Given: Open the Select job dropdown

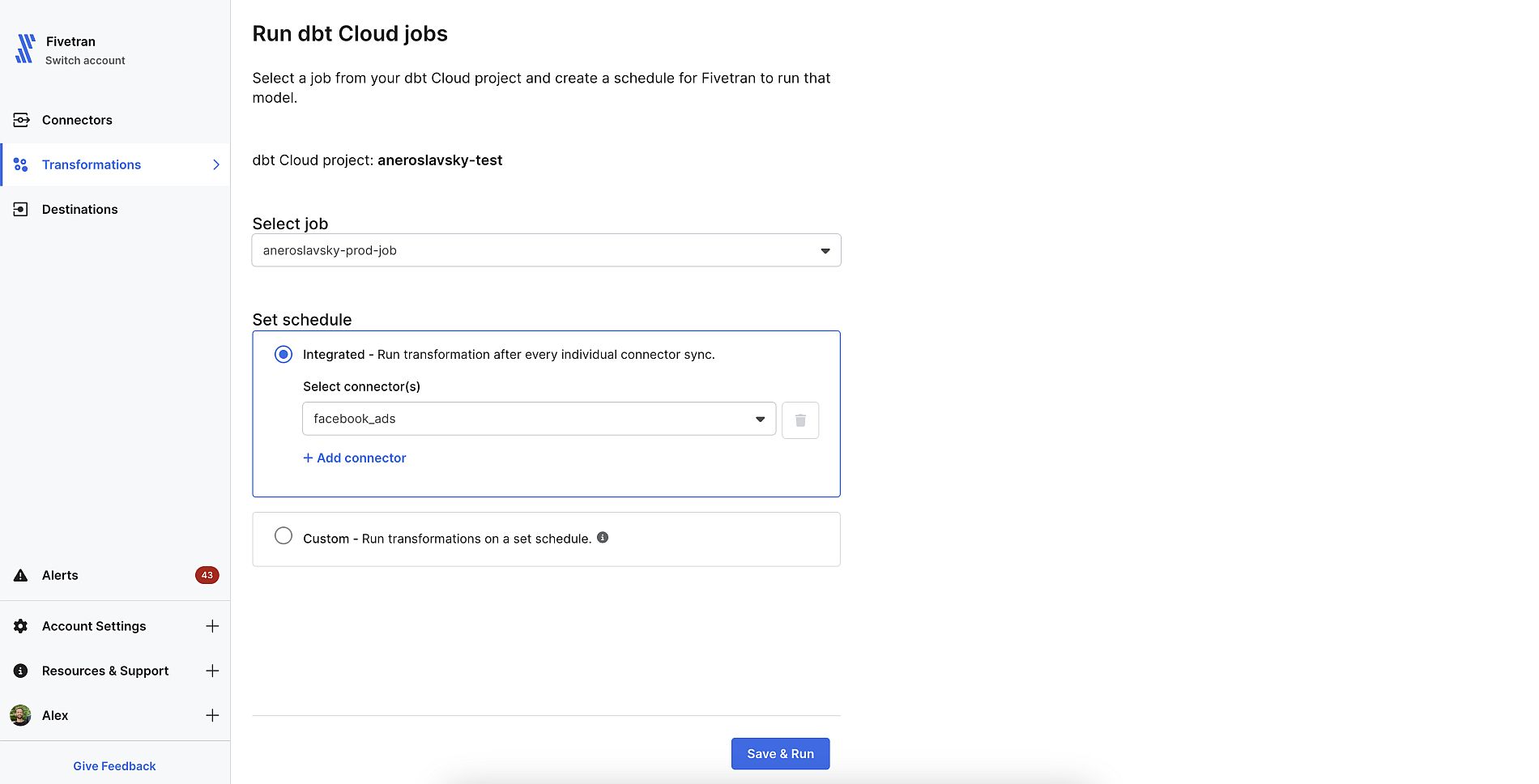Looking at the screenshot, I should 546,250.
